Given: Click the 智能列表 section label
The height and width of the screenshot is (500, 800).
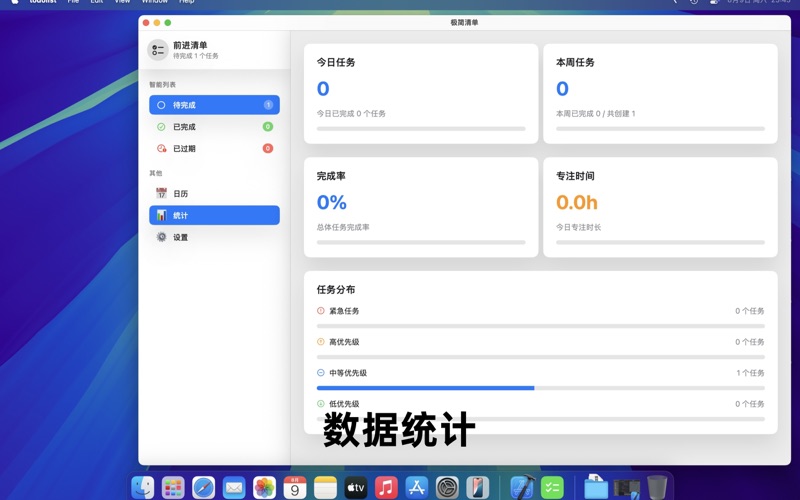Looking at the screenshot, I should 162,85.
